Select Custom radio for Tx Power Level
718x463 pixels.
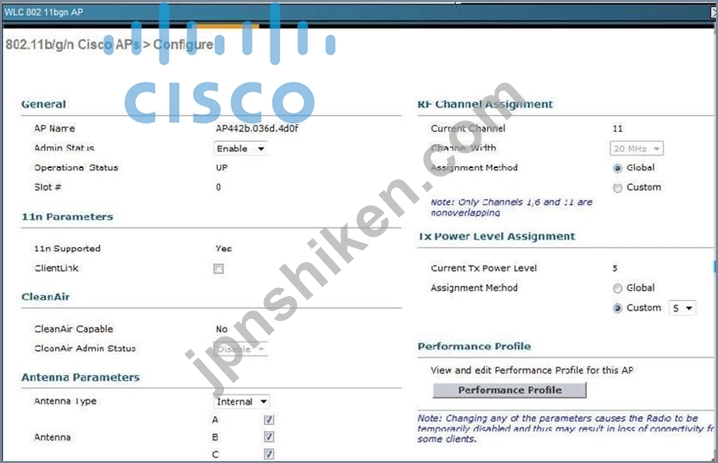(617, 308)
